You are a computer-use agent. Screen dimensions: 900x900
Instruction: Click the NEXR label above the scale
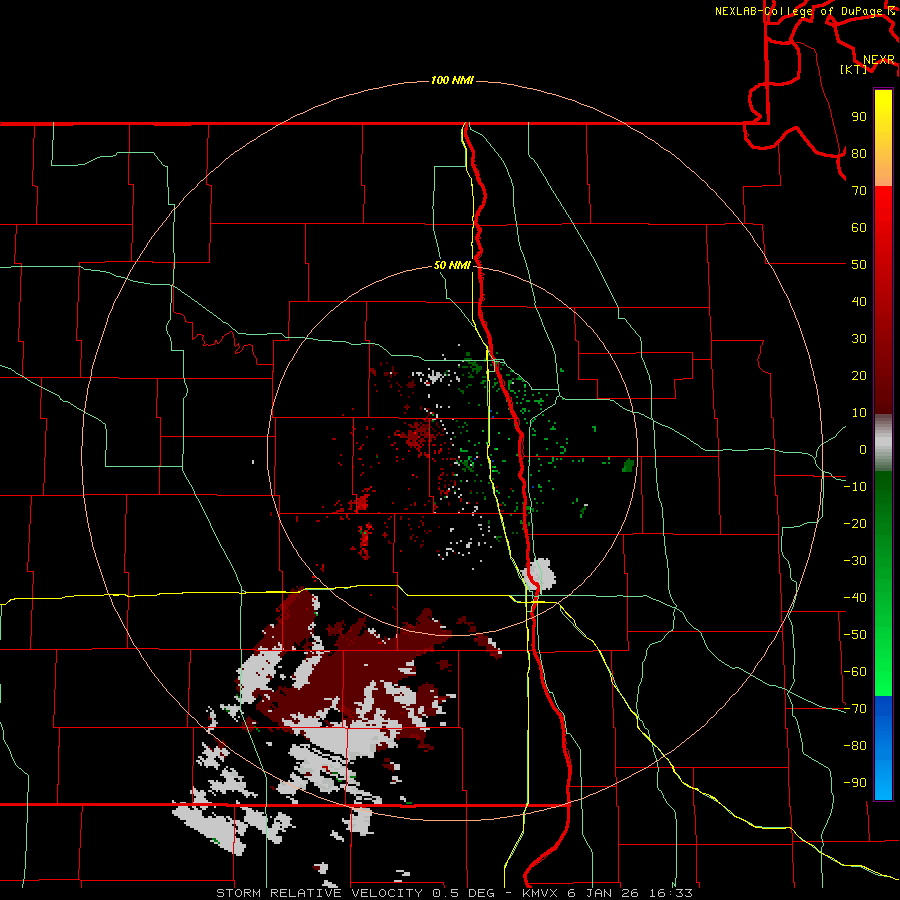(878, 60)
